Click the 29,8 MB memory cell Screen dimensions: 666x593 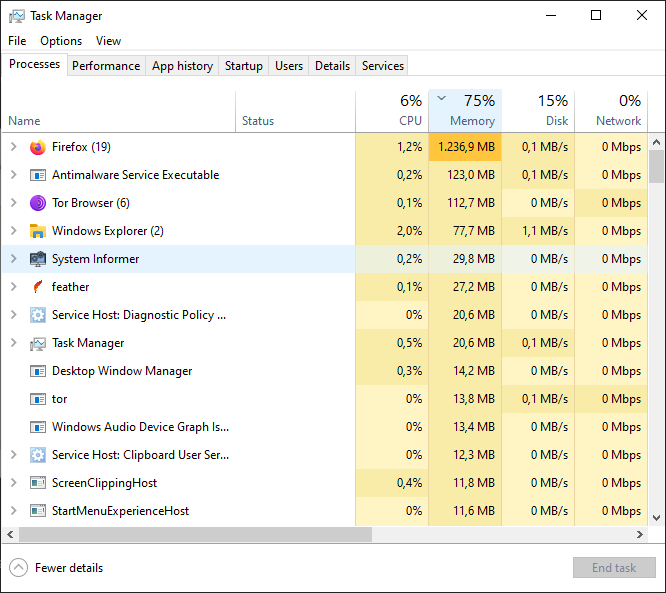tap(466, 259)
